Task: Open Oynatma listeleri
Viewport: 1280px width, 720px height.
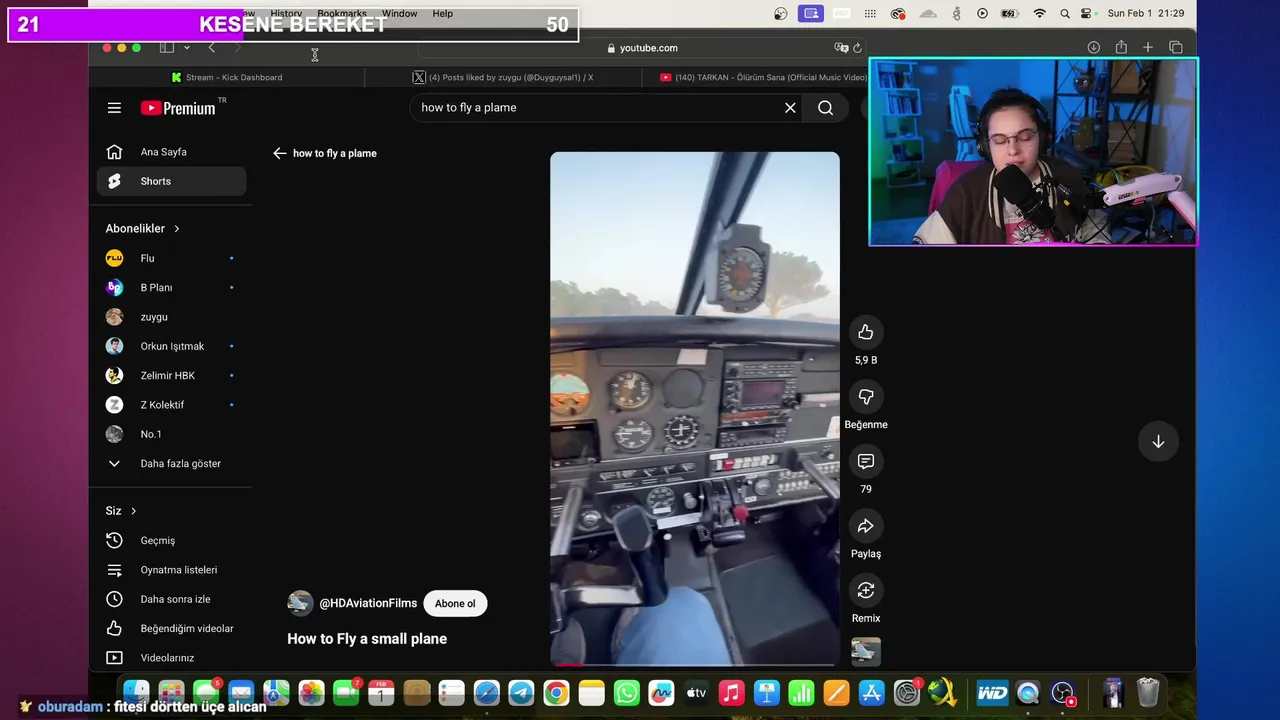Action: 171,570
